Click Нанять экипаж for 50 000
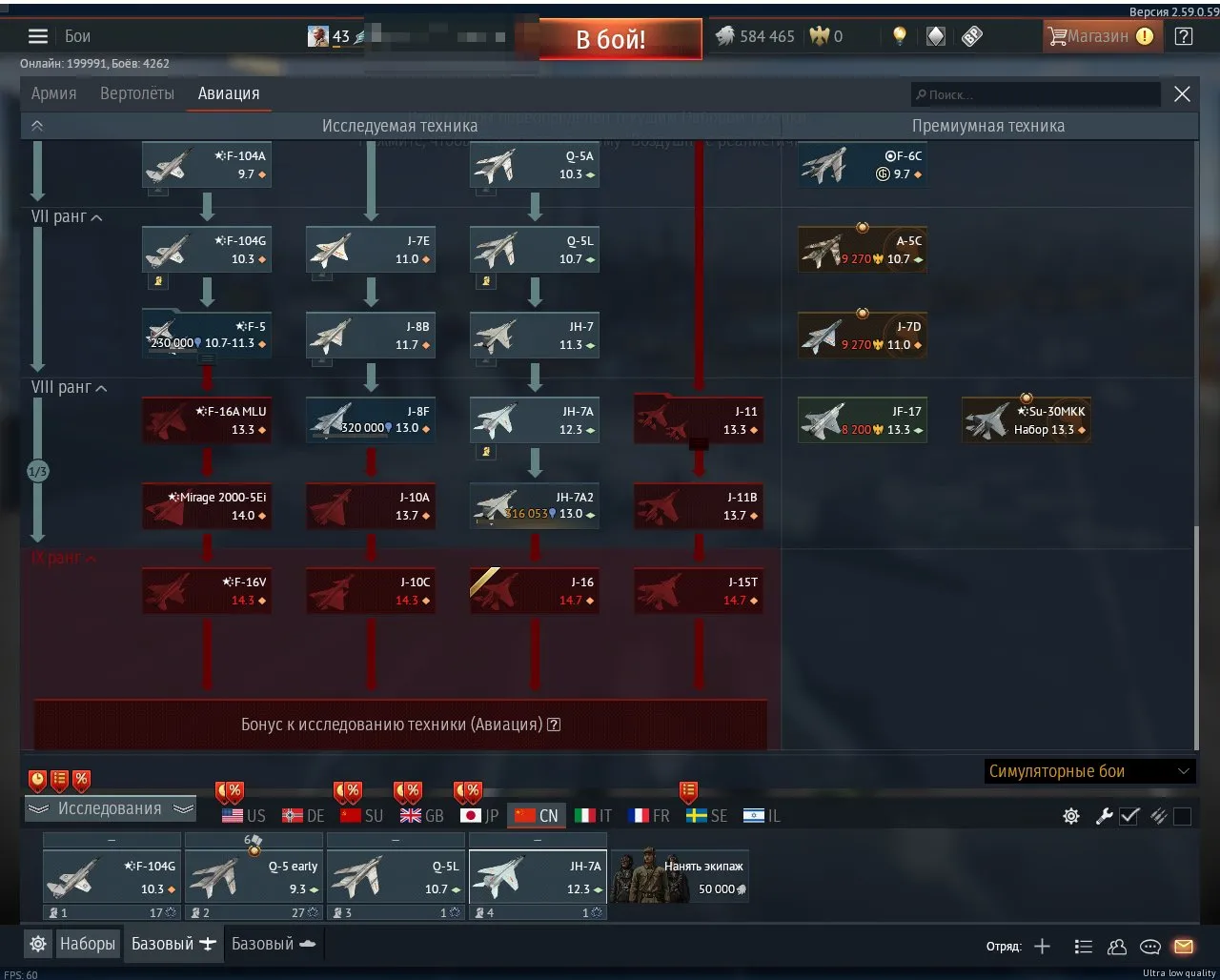This screenshot has height=980, width=1220. (x=680, y=876)
